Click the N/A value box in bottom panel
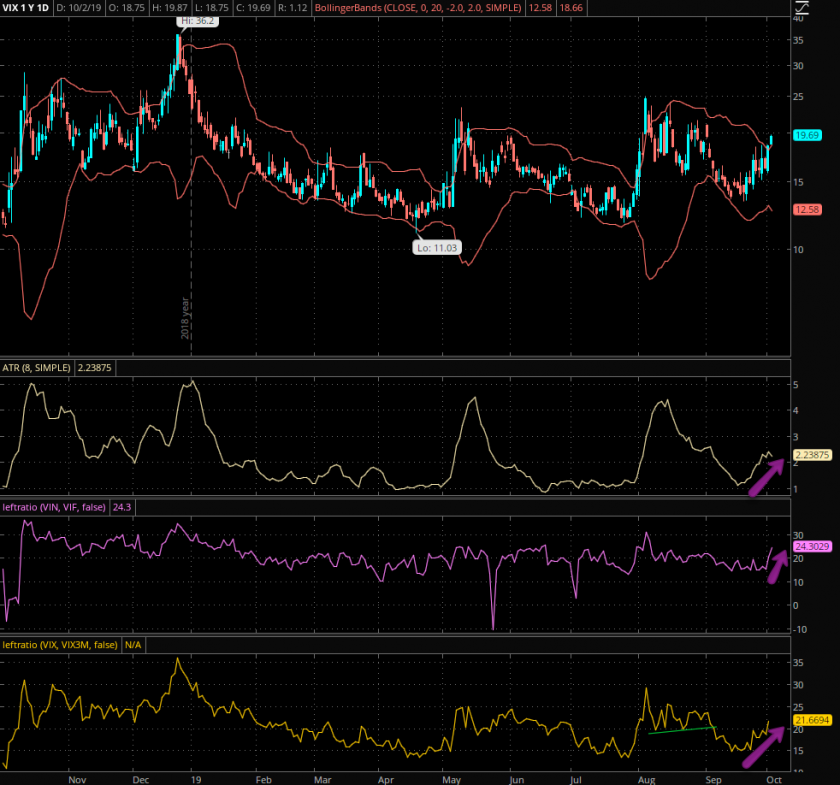840x785 pixels. [132, 645]
